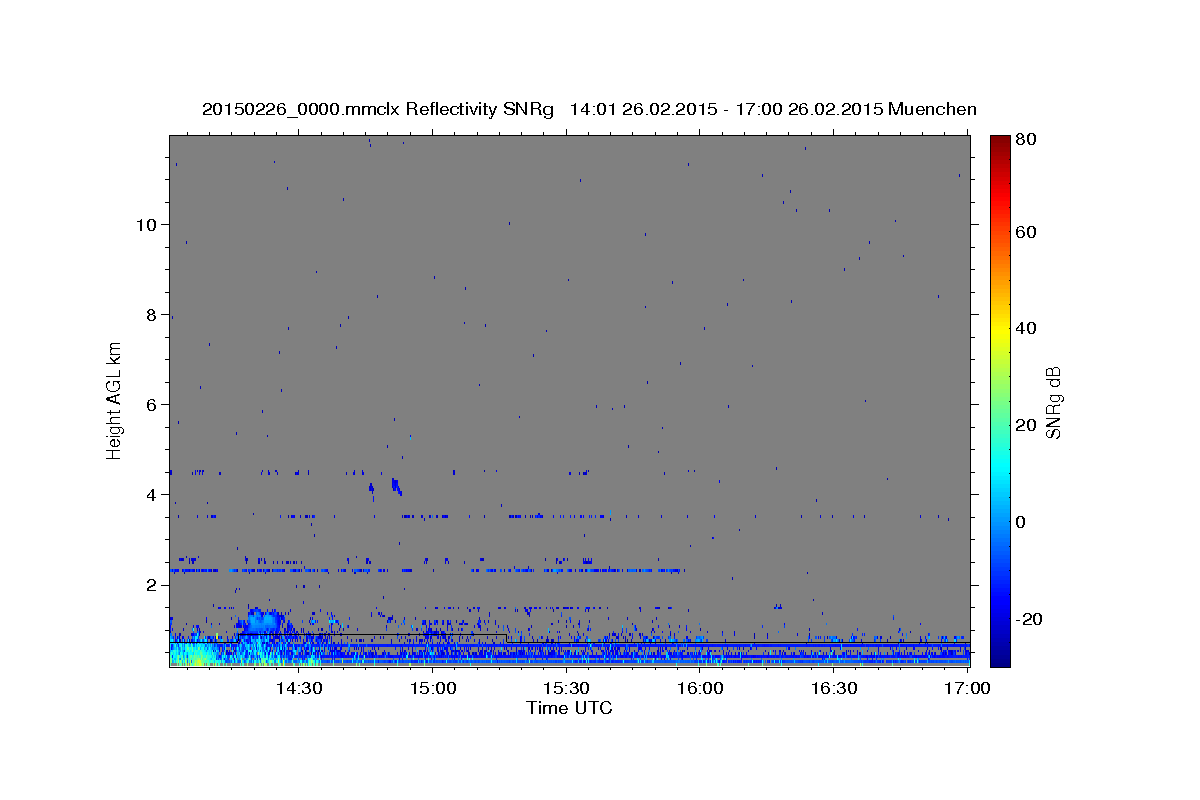This screenshot has width=1200, height=800.
Task: Click the blue cloud echo near 14:20
Action: [262, 620]
